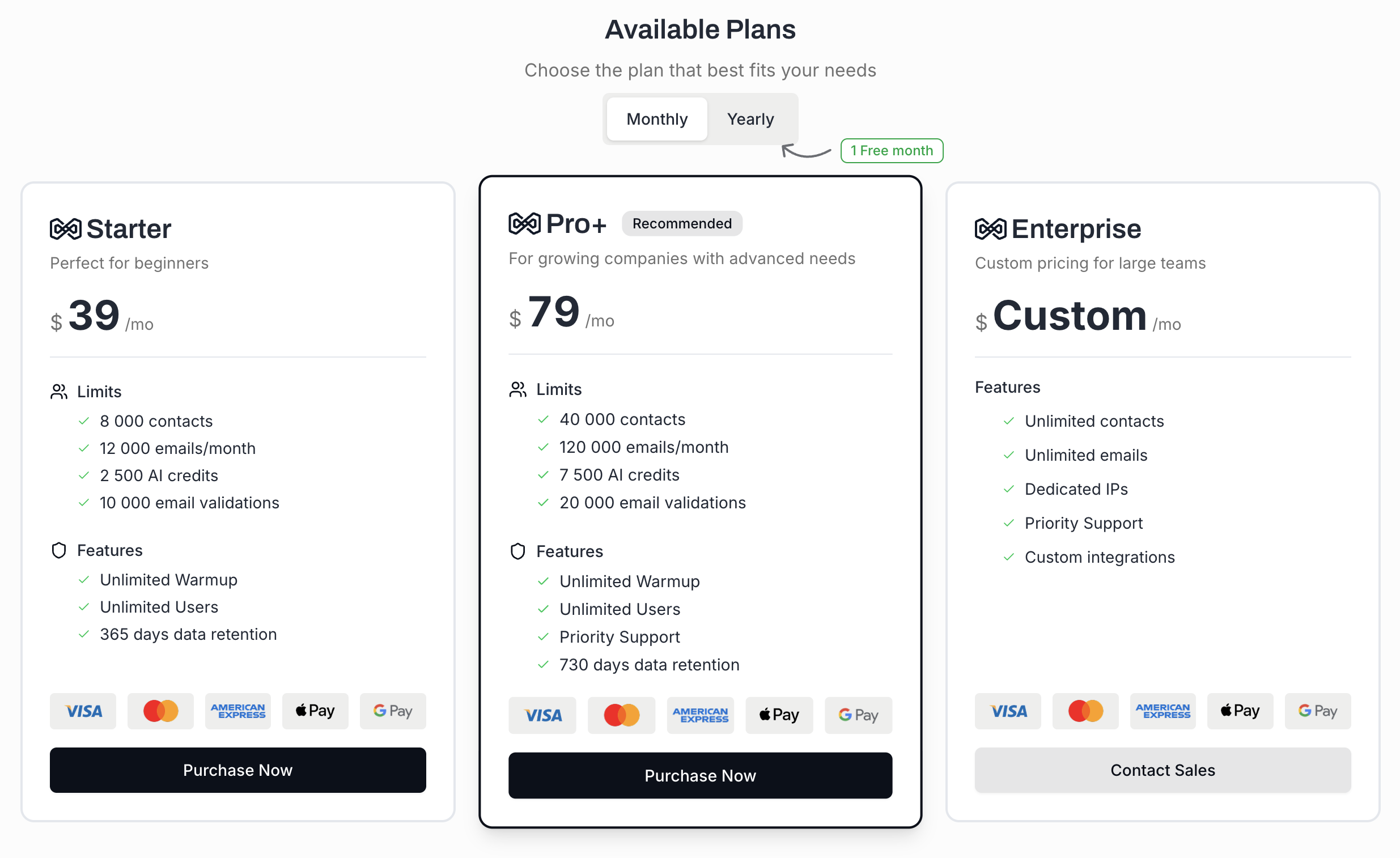
Task: Click the Recommended badge on Pro+
Action: tap(681, 223)
